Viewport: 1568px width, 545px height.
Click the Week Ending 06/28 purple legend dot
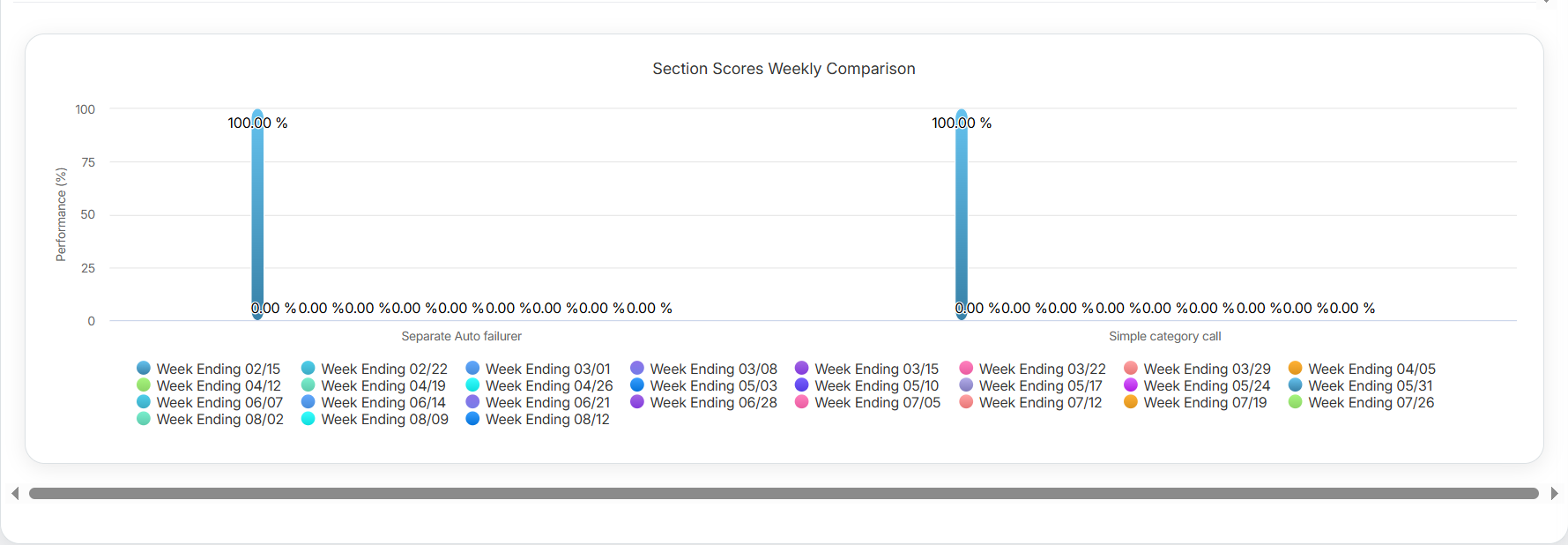click(x=637, y=402)
